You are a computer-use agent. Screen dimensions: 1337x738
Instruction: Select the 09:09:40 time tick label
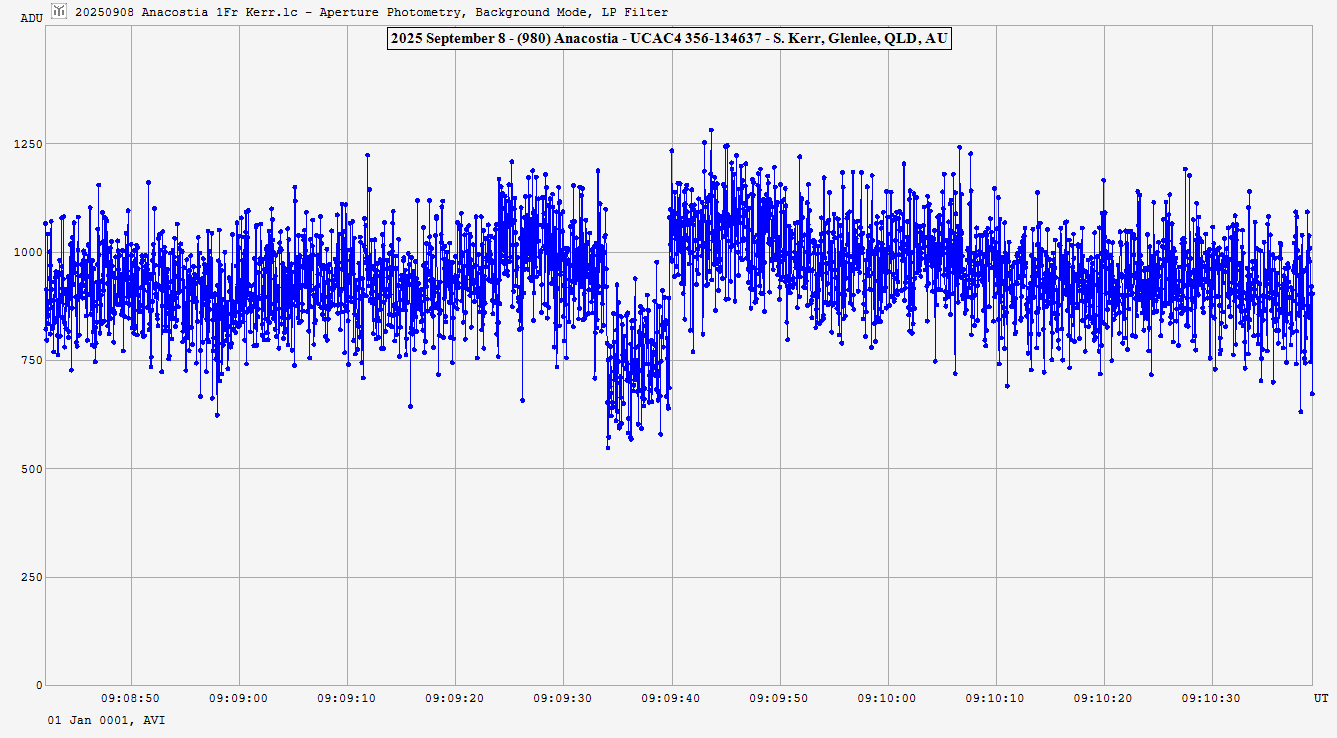tap(671, 698)
